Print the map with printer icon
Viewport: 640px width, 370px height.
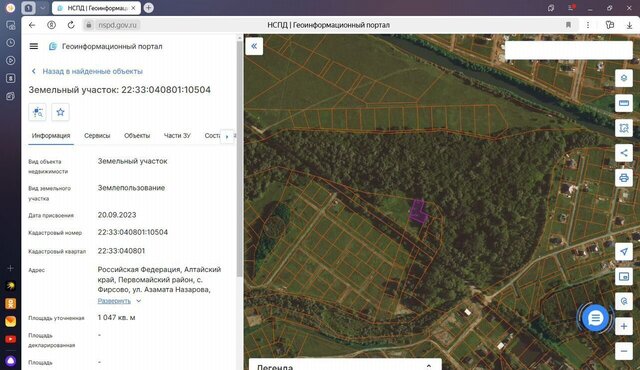click(624, 178)
